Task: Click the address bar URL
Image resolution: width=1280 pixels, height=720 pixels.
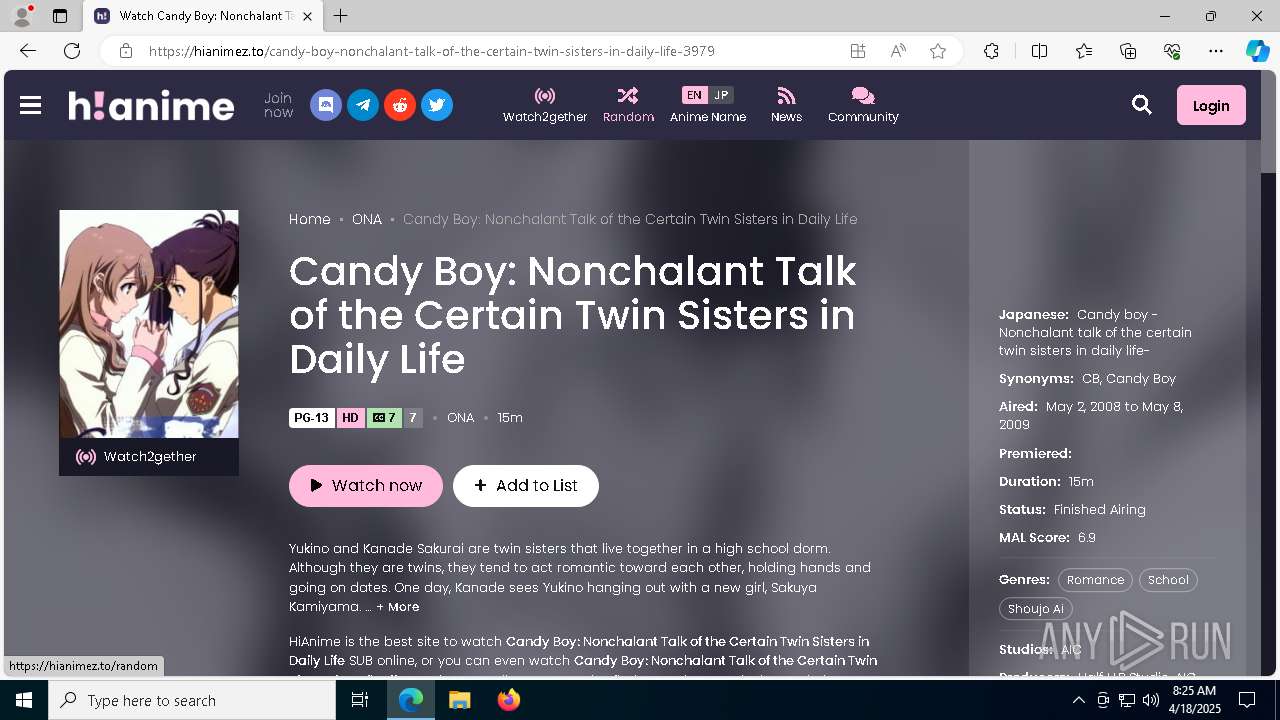Action: [432, 51]
